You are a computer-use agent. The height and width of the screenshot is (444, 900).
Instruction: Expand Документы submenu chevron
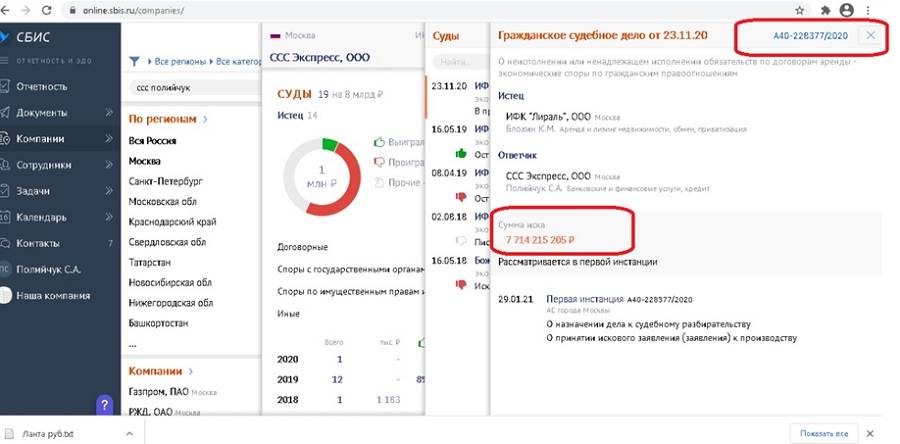[x=109, y=113]
